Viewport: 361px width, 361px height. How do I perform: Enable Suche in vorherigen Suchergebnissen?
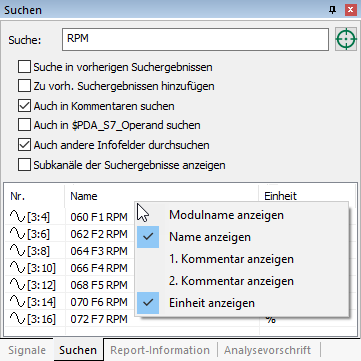(24, 67)
